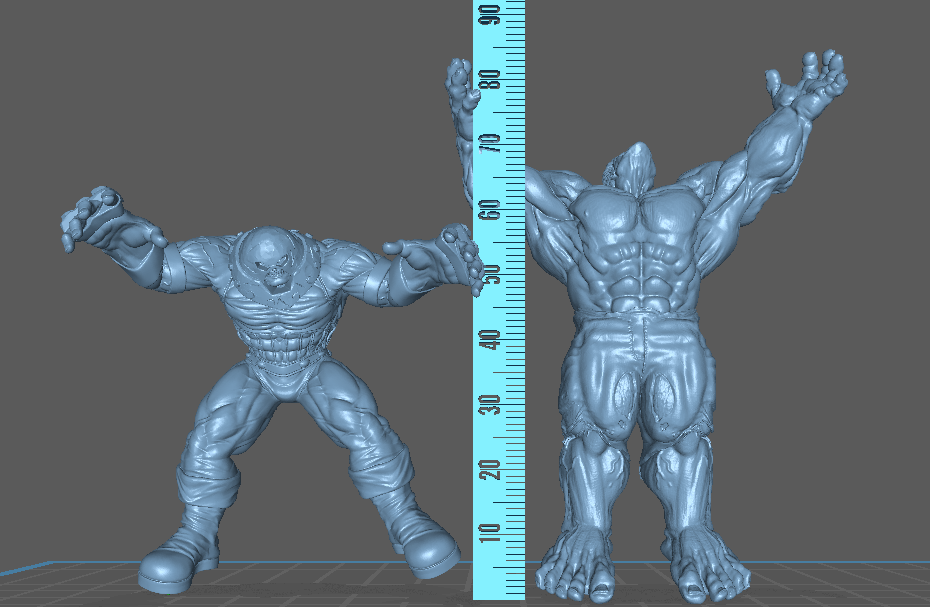Click the barefoot figure's raised hand away from ruler
The image size is (930, 607).
810,85
